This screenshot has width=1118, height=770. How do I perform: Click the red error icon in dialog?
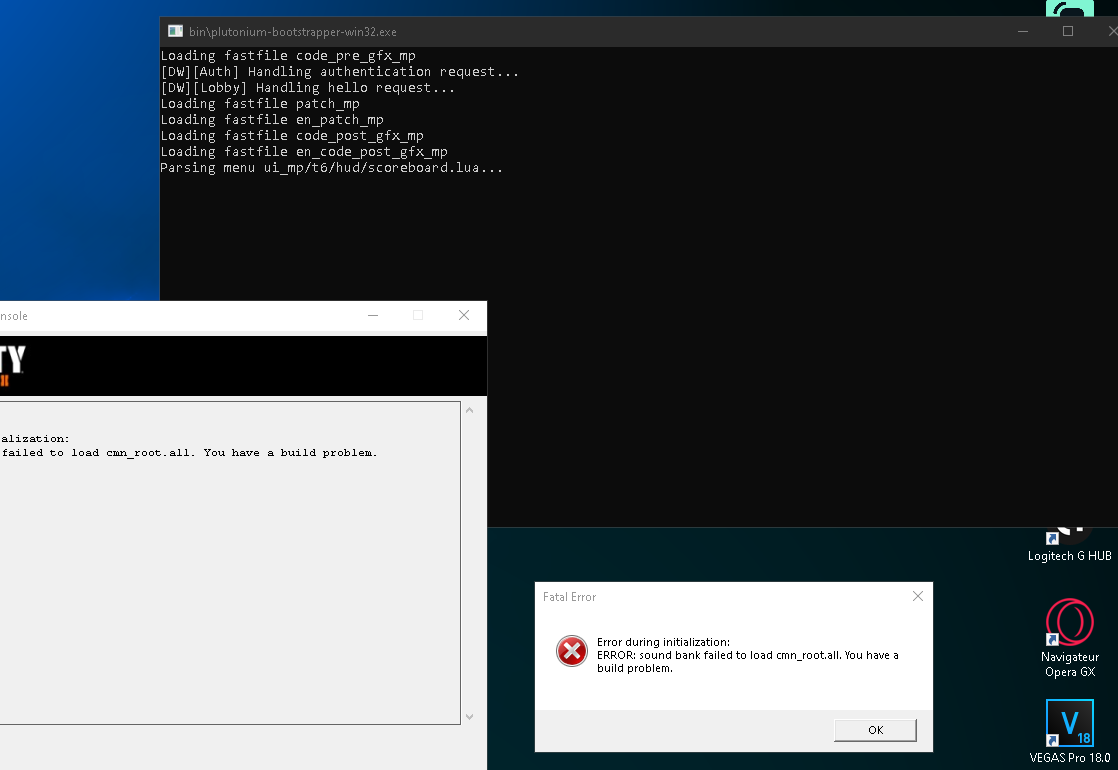tap(572, 652)
